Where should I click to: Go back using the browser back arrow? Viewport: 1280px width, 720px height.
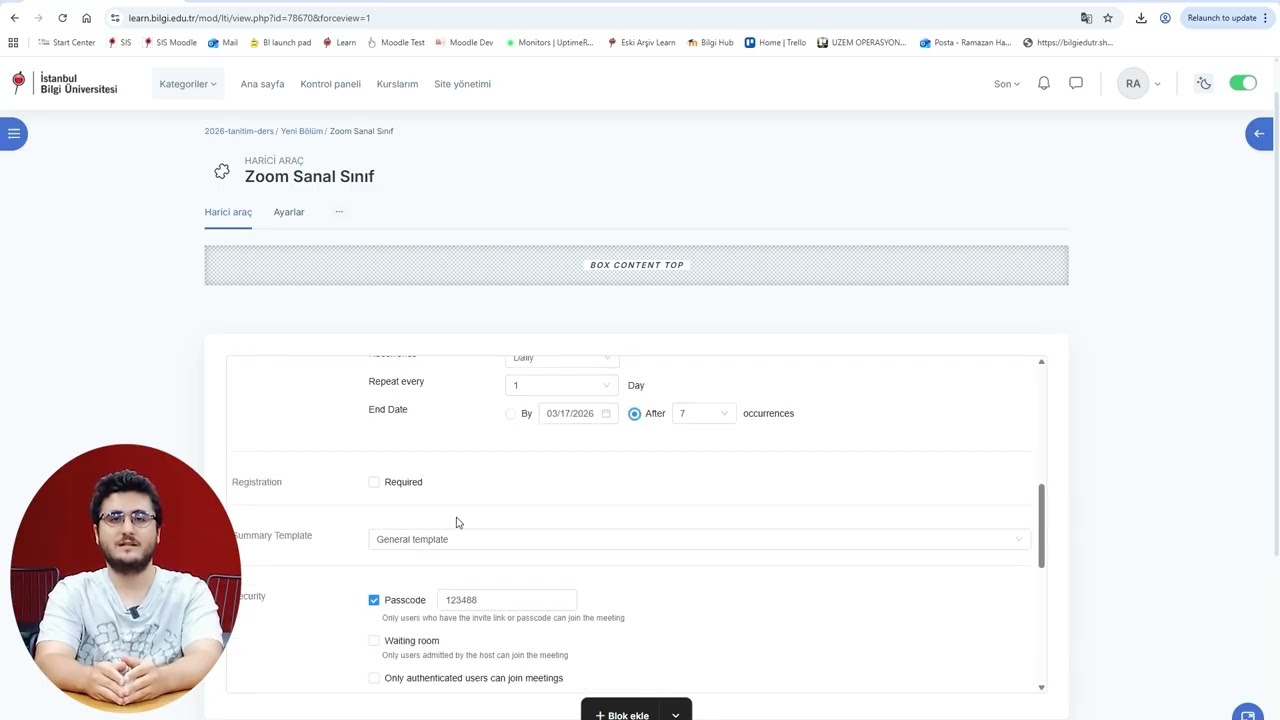pyautogui.click(x=14, y=18)
